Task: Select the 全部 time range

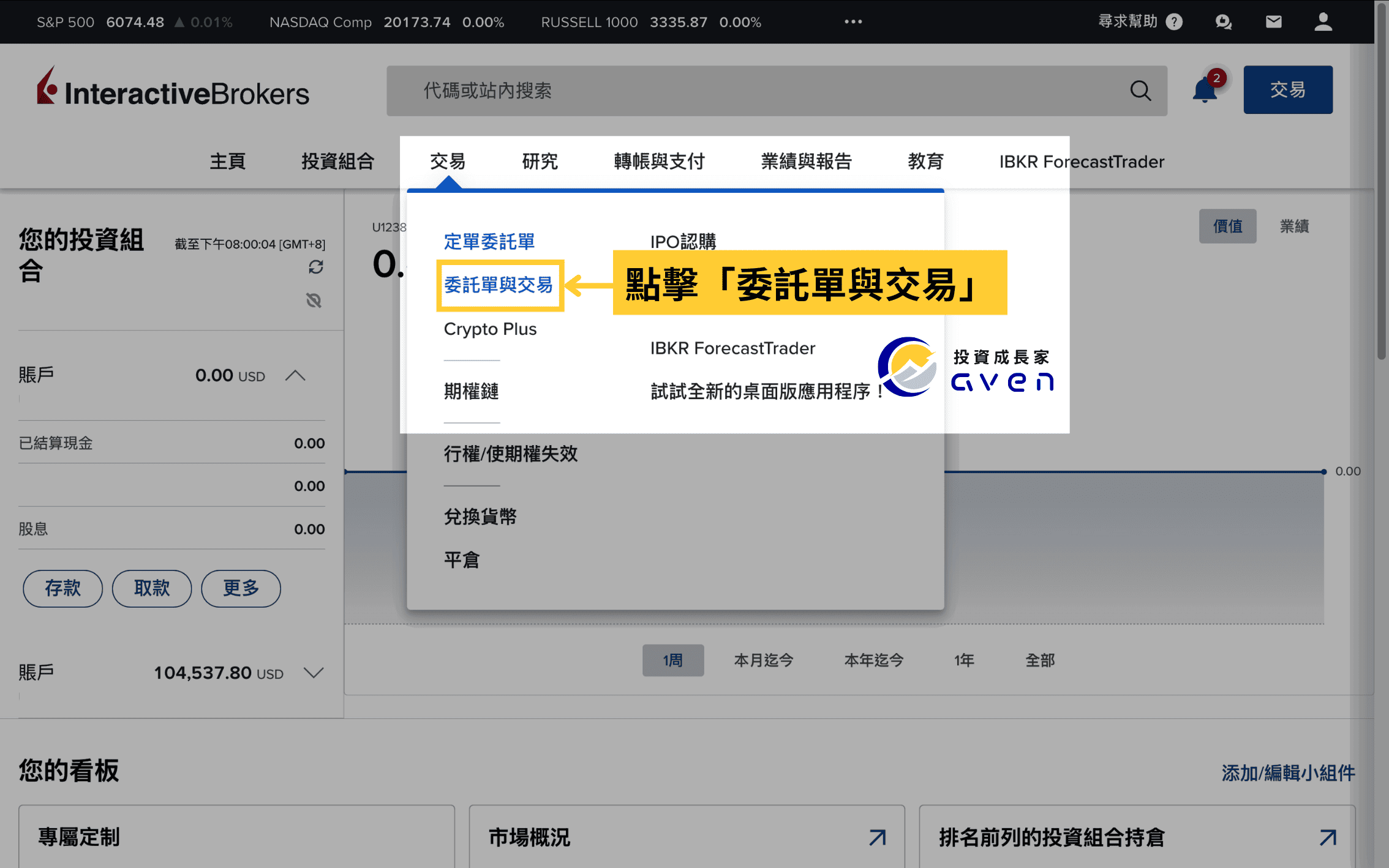Action: 1041,660
